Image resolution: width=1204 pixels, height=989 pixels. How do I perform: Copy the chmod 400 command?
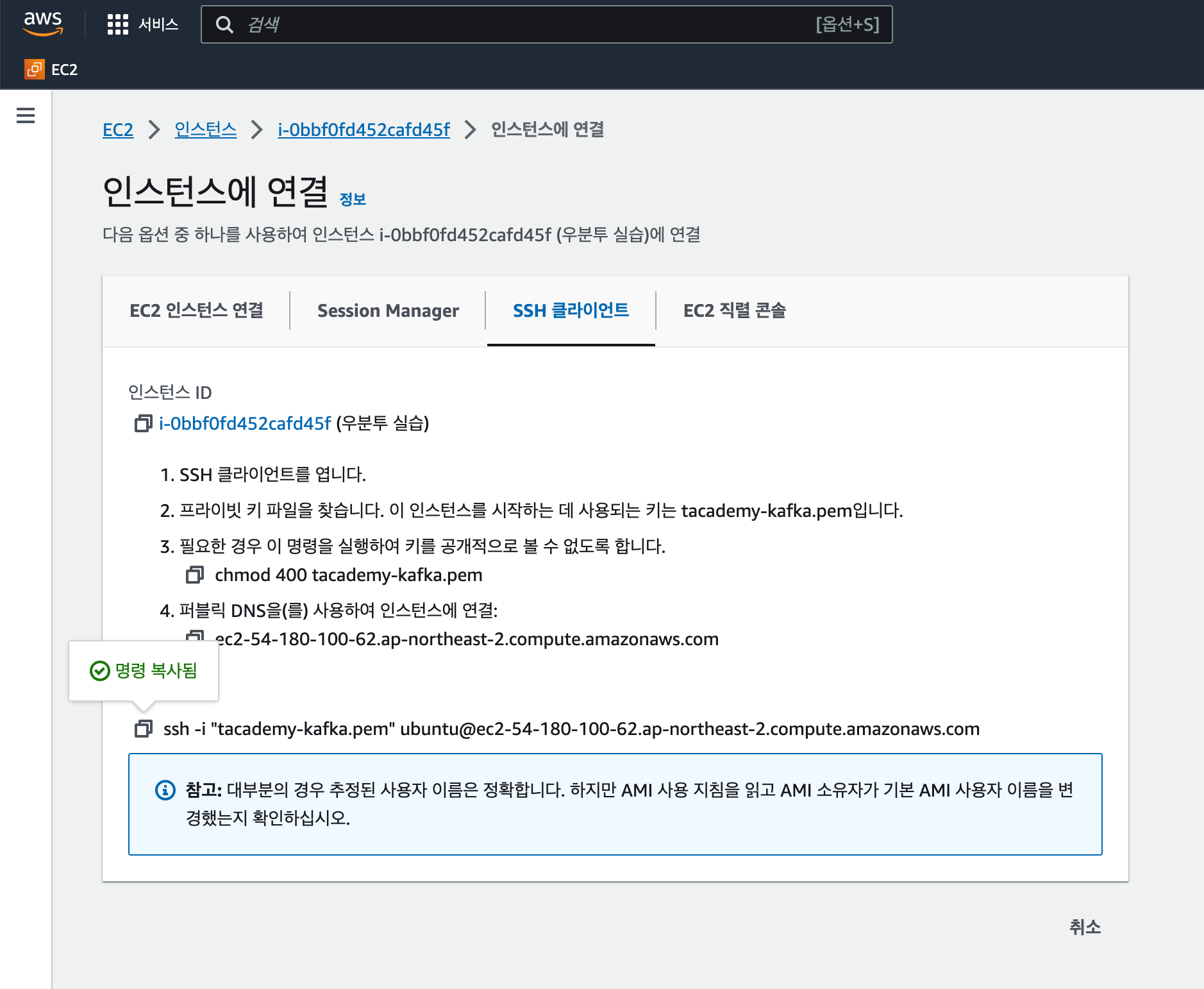point(194,575)
